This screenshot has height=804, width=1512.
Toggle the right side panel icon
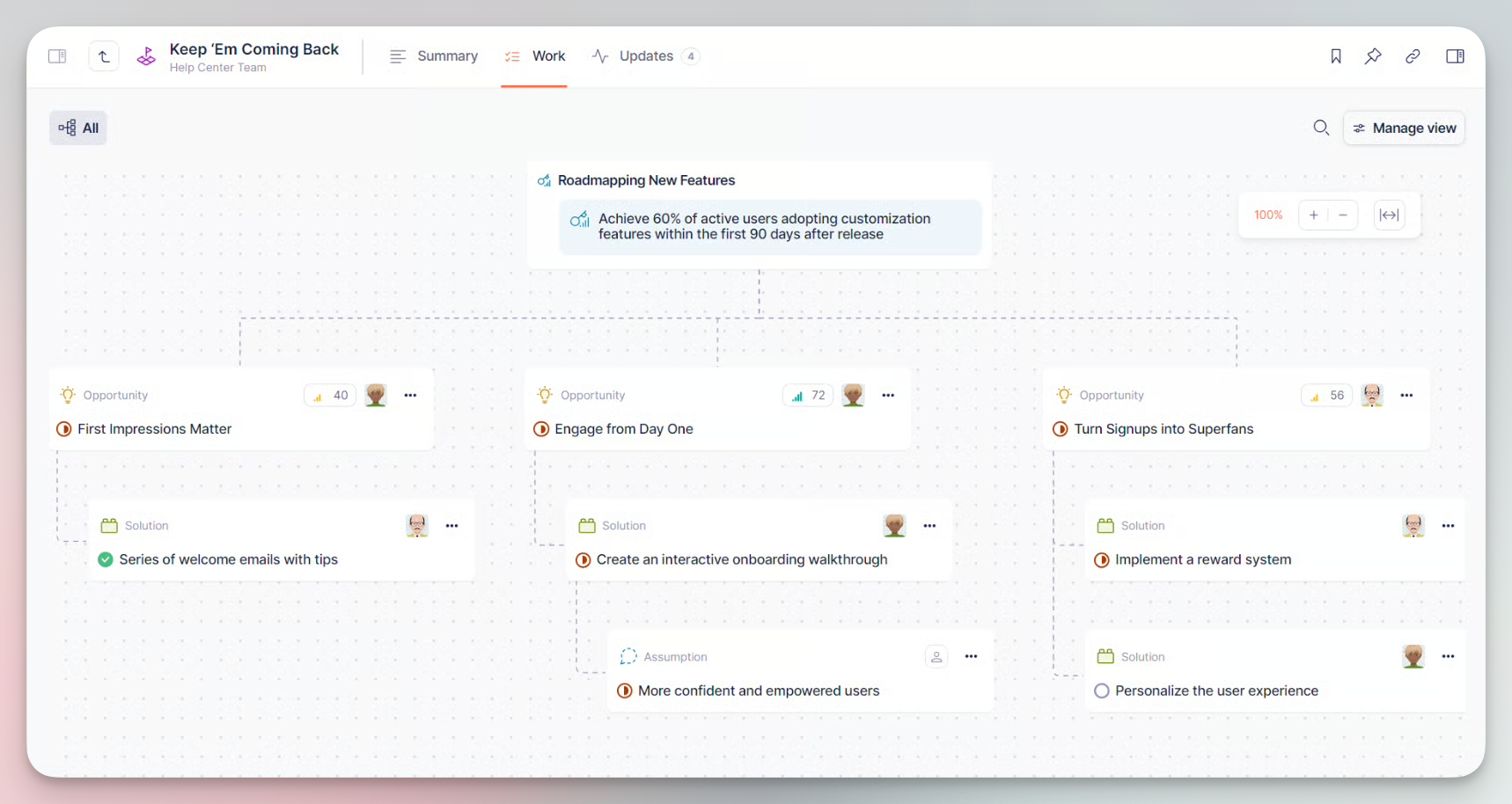[x=1455, y=56]
